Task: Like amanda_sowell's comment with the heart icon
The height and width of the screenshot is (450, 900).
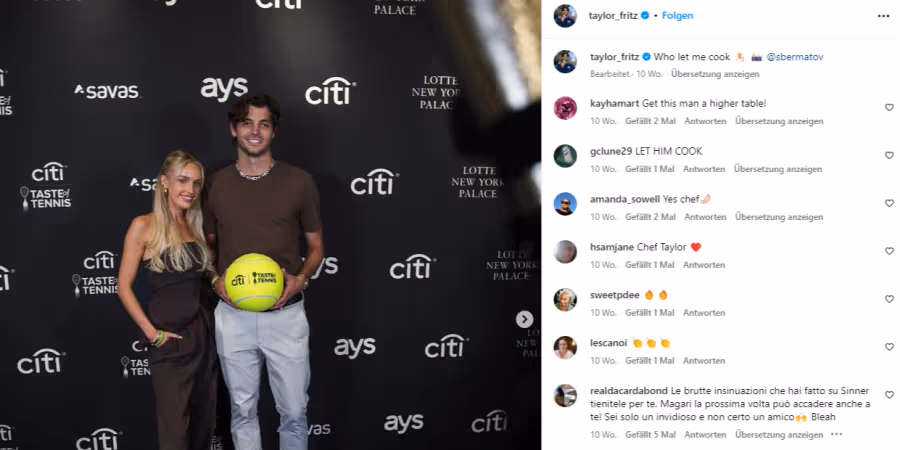Action: (889, 203)
